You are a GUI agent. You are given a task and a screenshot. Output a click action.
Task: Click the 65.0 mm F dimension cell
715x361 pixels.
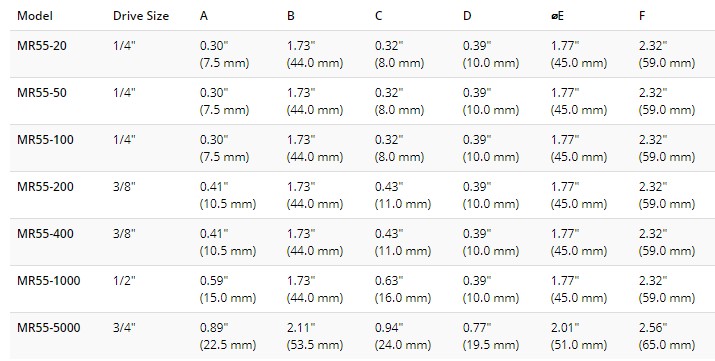click(x=667, y=336)
